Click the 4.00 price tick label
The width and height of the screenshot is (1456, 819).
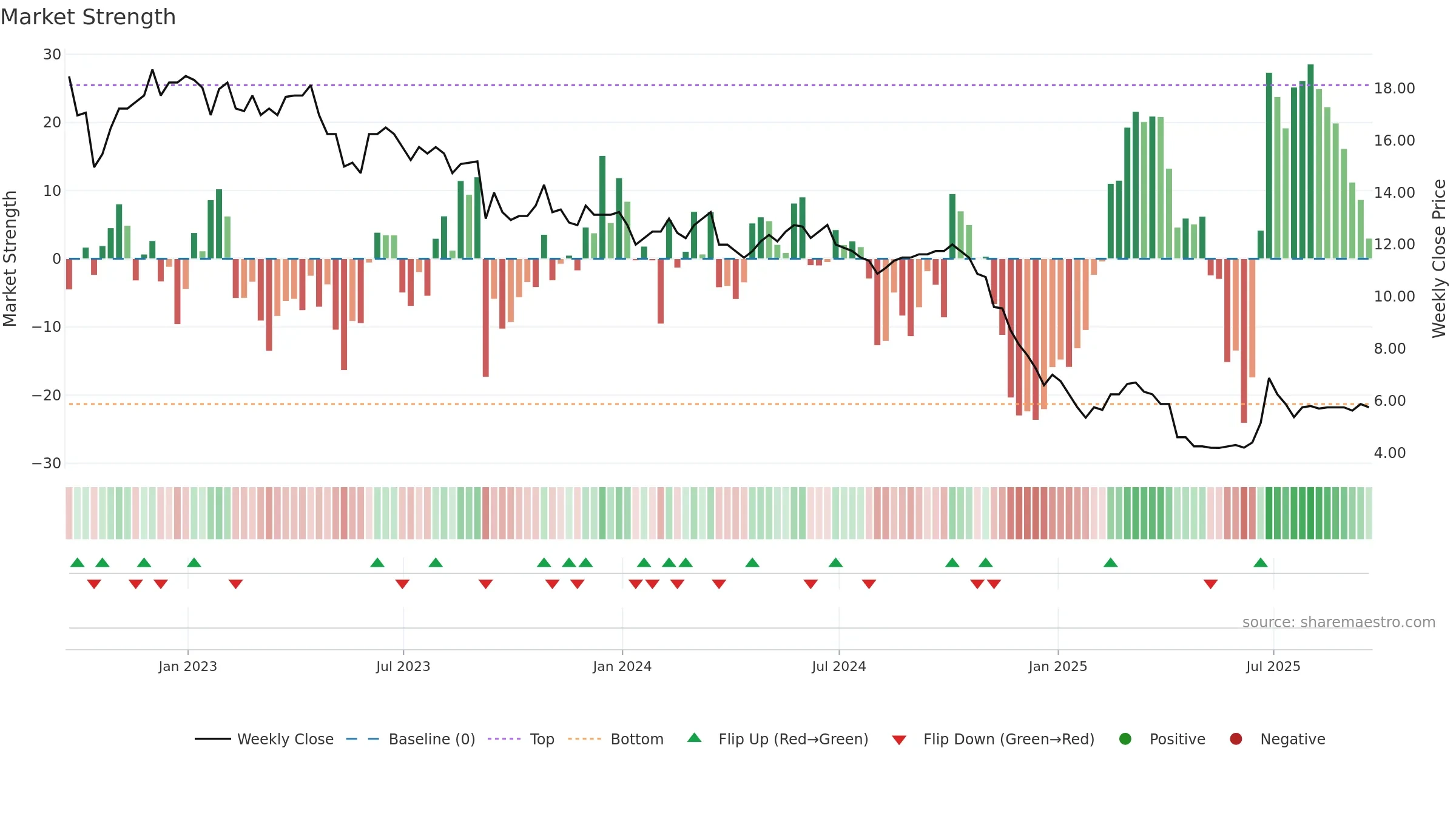[x=1390, y=453]
